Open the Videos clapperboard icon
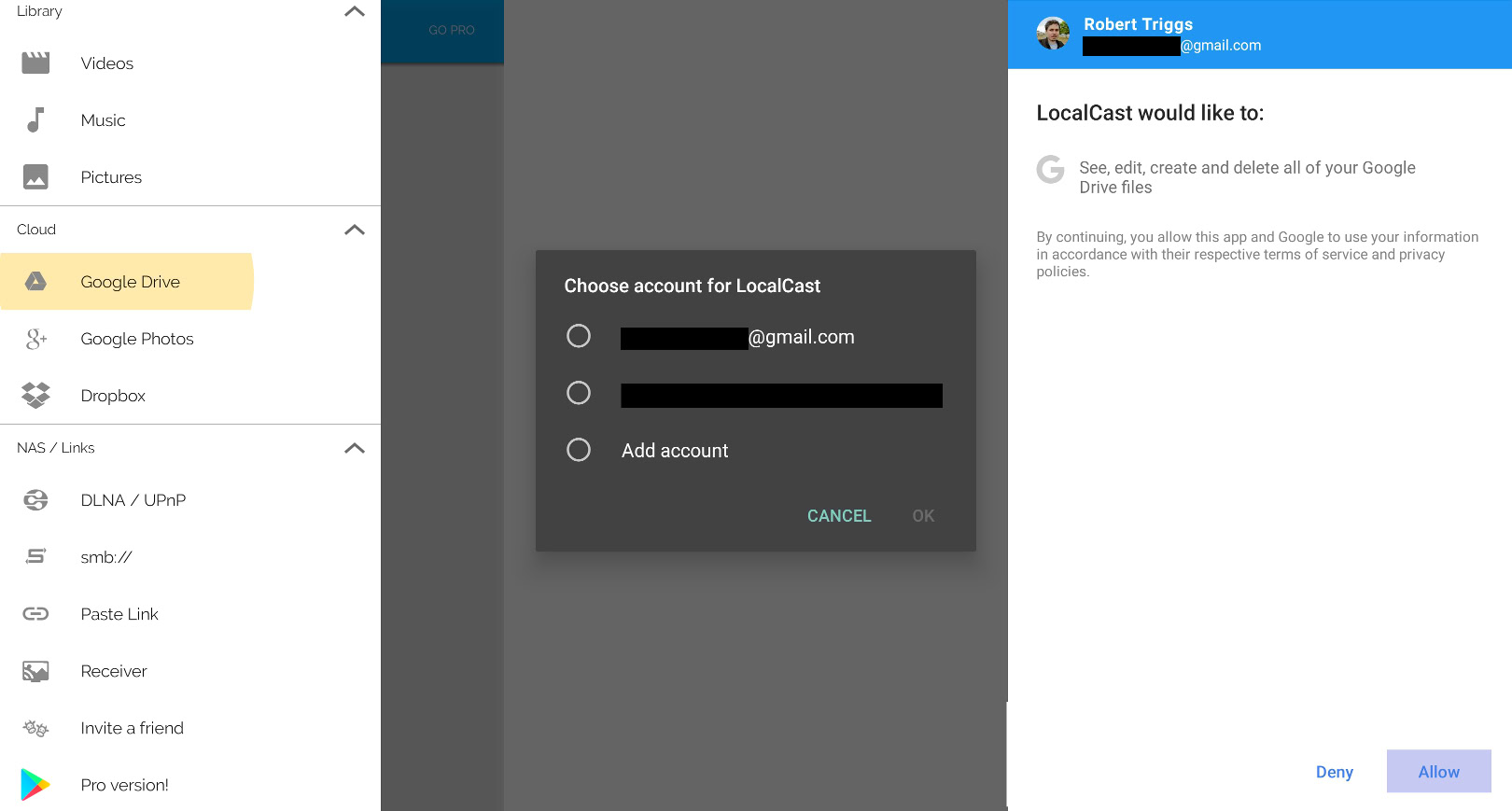The height and width of the screenshot is (811, 1512). 35,63
